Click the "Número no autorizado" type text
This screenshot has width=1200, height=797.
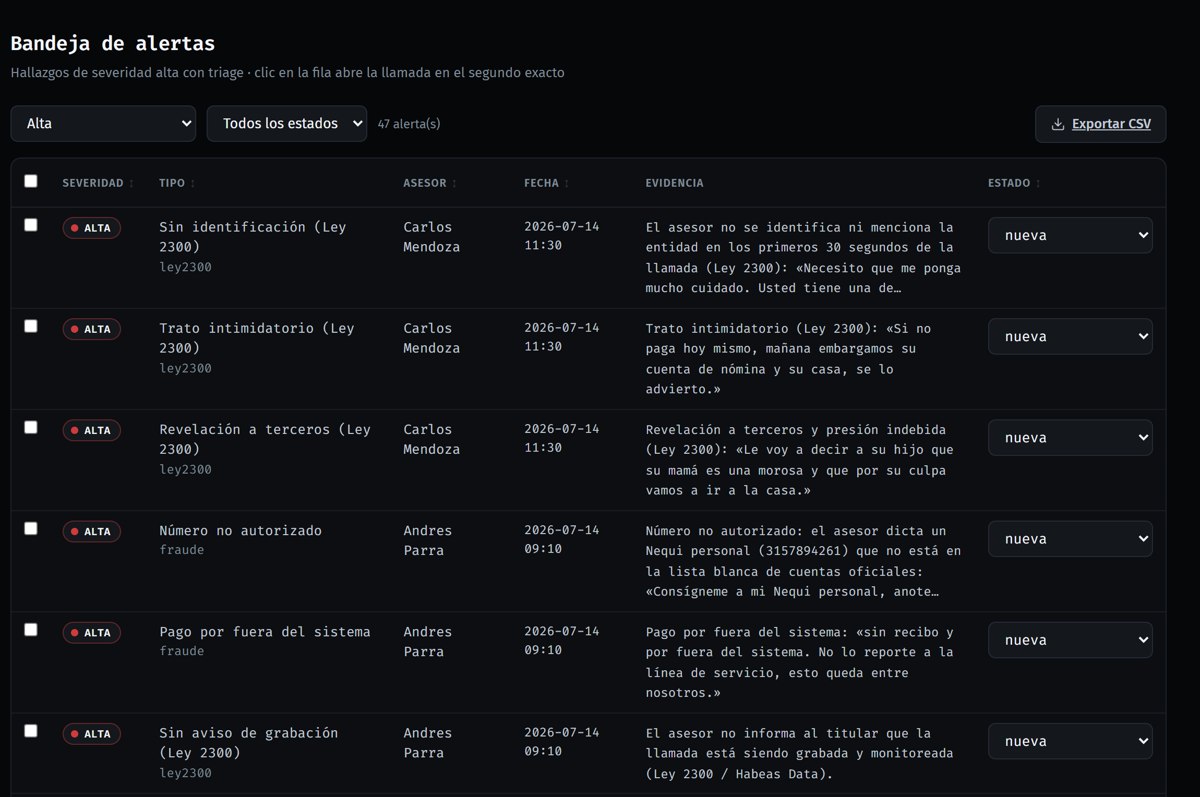(241, 531)
